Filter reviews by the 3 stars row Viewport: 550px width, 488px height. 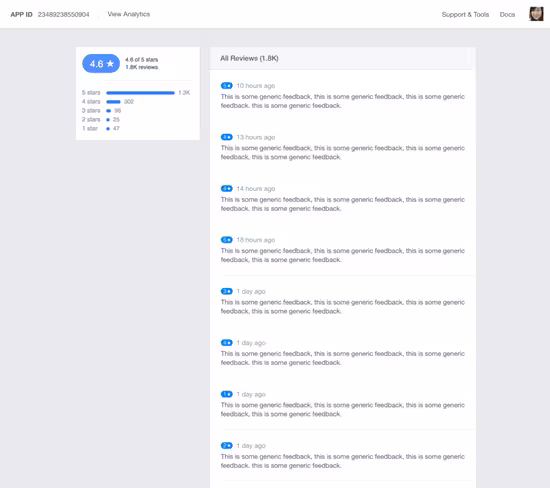pos(101,111)
